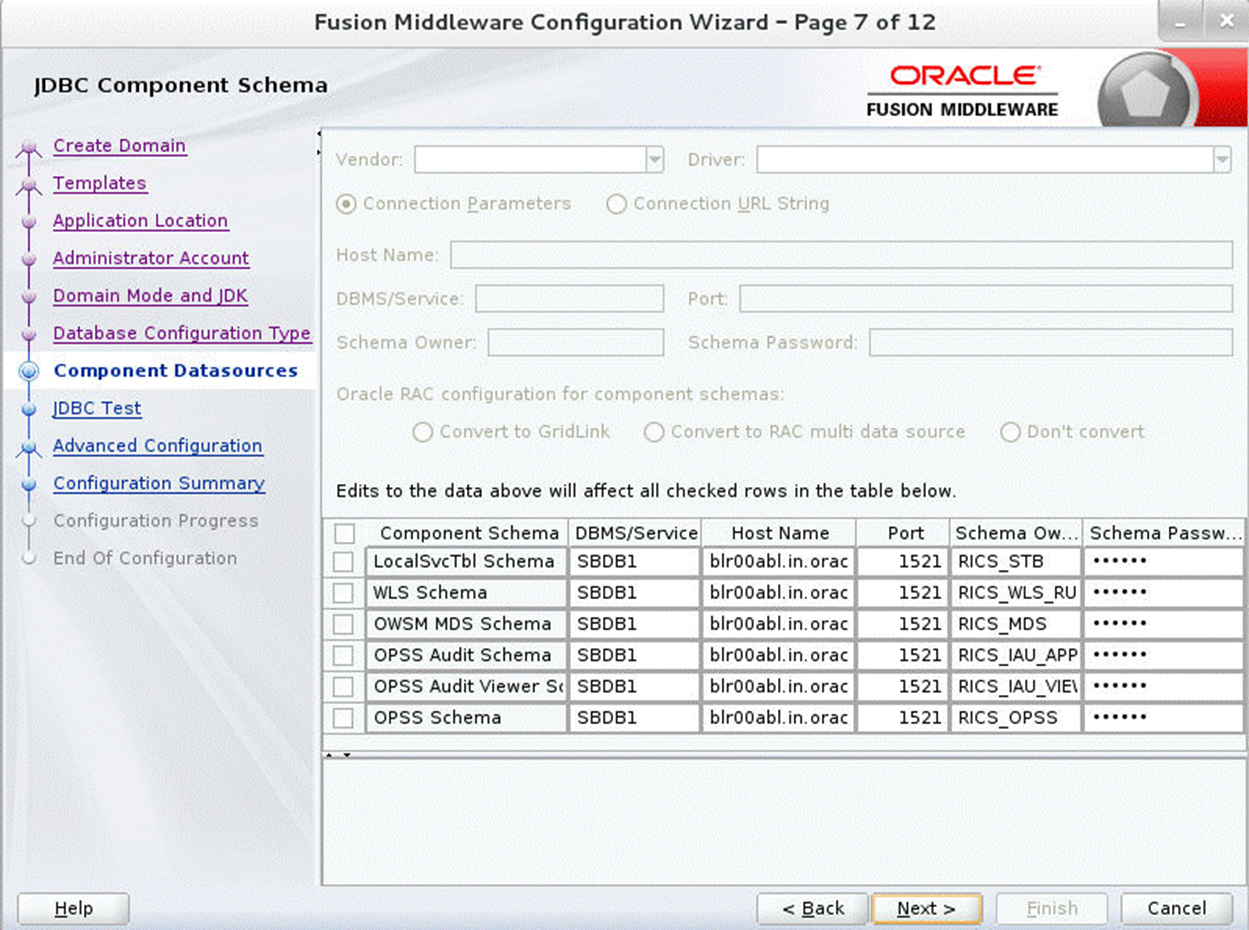Screen dimensions: 1249x930
Task: Click the Create Domain step marker
Action: point(32,146)
